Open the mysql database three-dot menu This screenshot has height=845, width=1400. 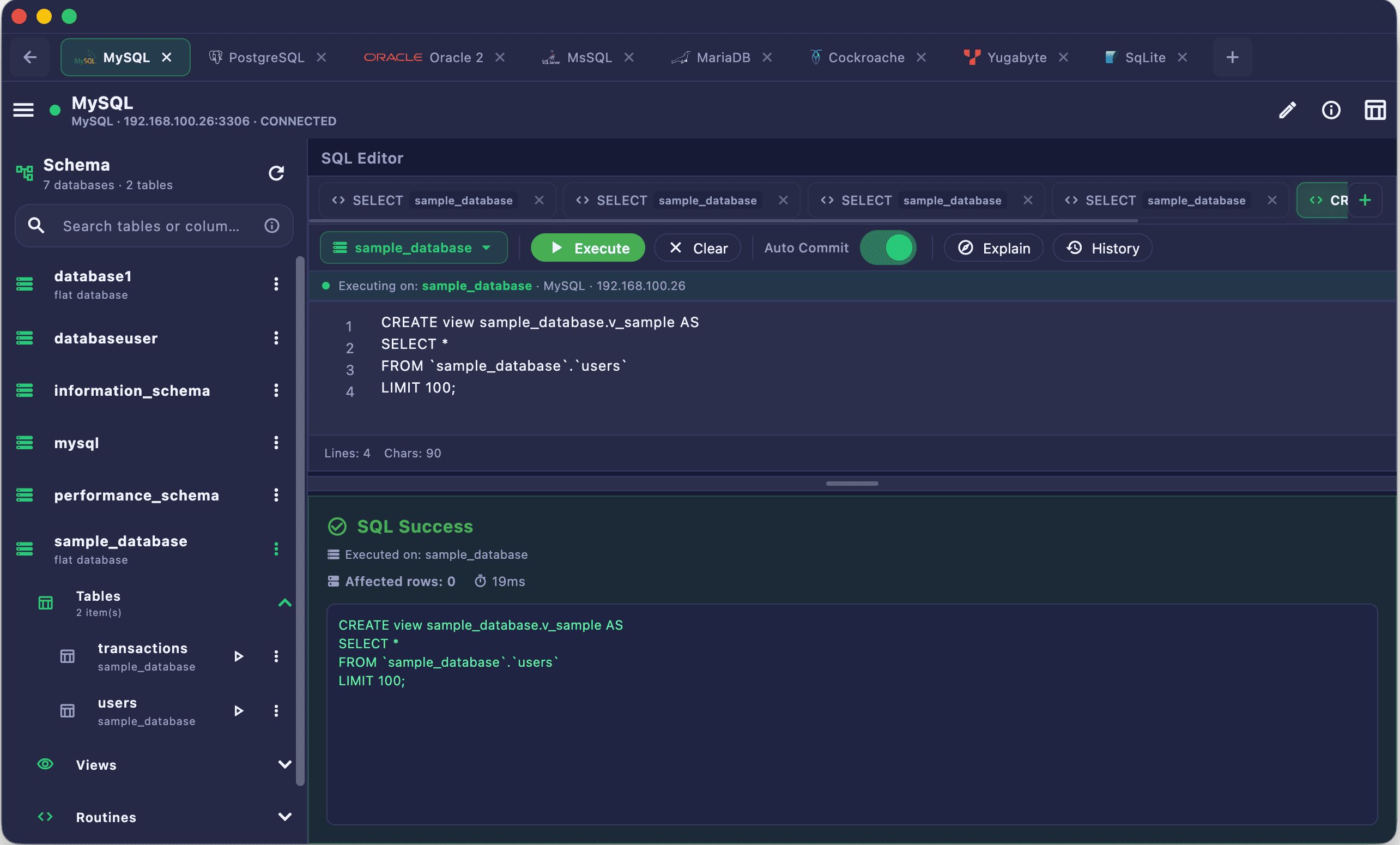pyautogui.click(x=276, y=443)
